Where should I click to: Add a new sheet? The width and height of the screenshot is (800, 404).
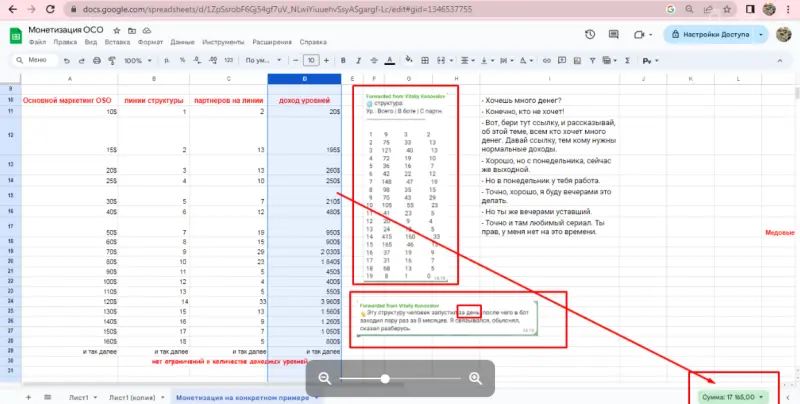click(x=28, y=397)
